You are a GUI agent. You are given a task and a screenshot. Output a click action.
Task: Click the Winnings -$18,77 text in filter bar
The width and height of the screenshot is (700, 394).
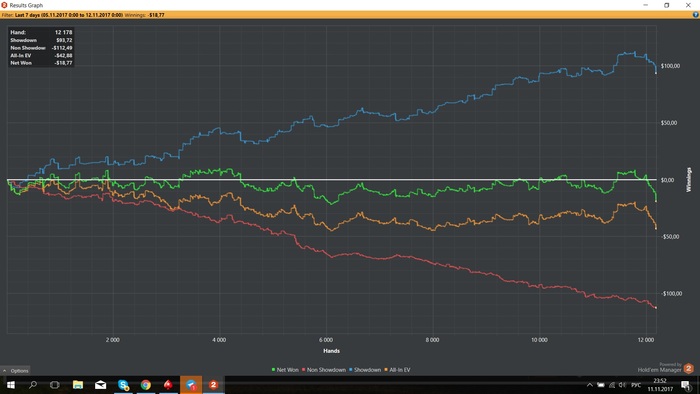point(144,15)
